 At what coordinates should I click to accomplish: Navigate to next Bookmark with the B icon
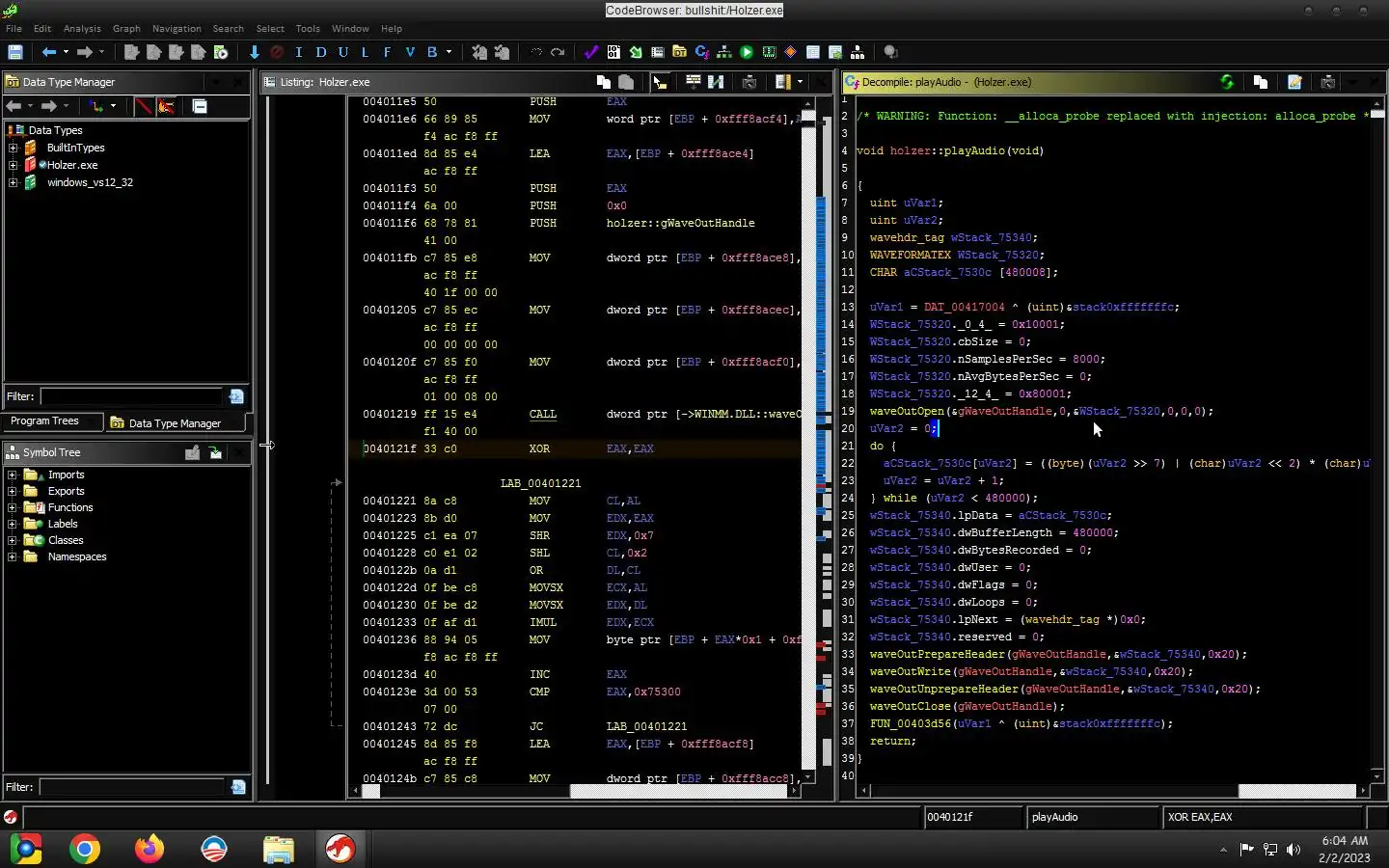click(432, 52)
